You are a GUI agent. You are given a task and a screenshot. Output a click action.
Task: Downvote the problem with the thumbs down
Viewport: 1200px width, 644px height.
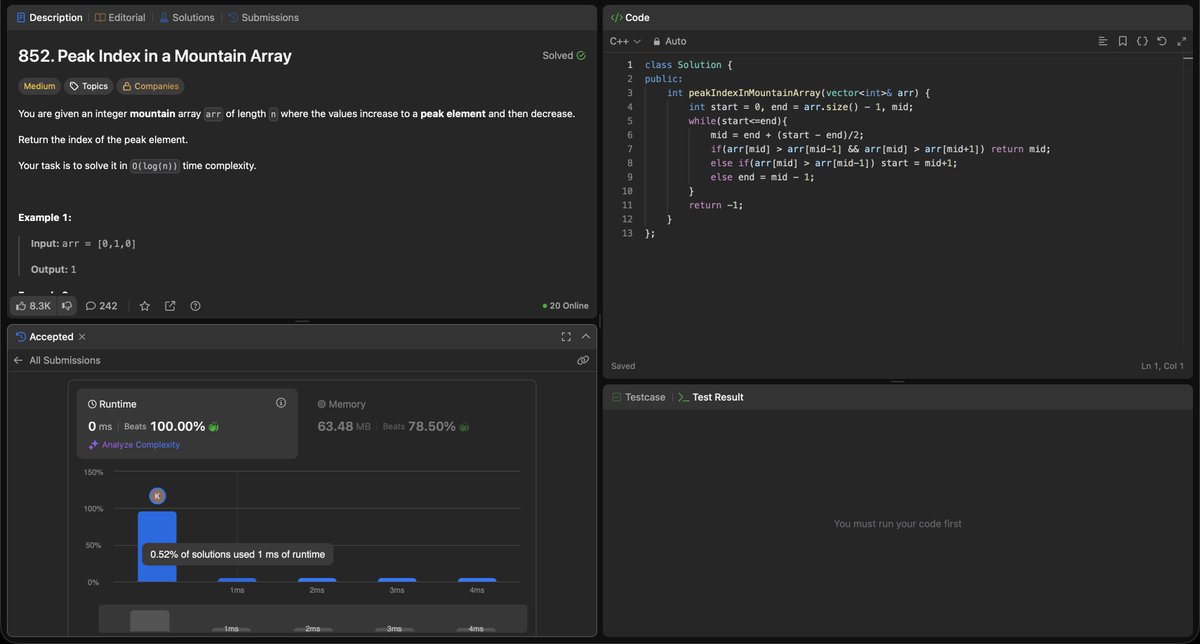tap(66, 305)
